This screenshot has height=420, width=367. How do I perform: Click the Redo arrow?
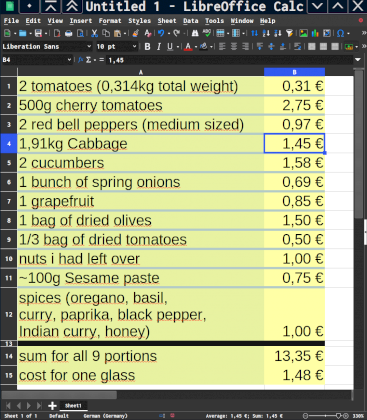click(x=177, y=33)
